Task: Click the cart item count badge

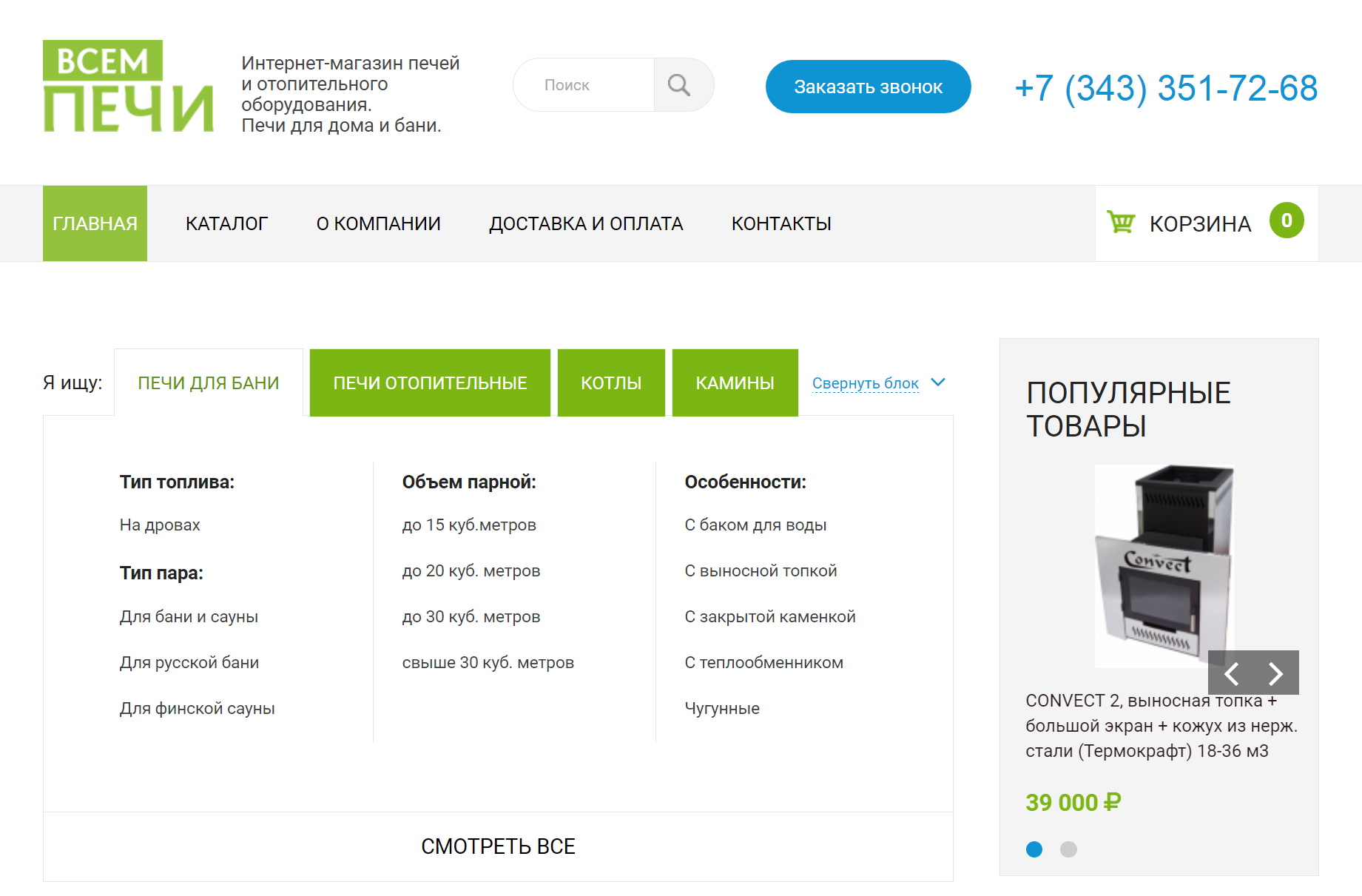Action: tap(1287, 220)
